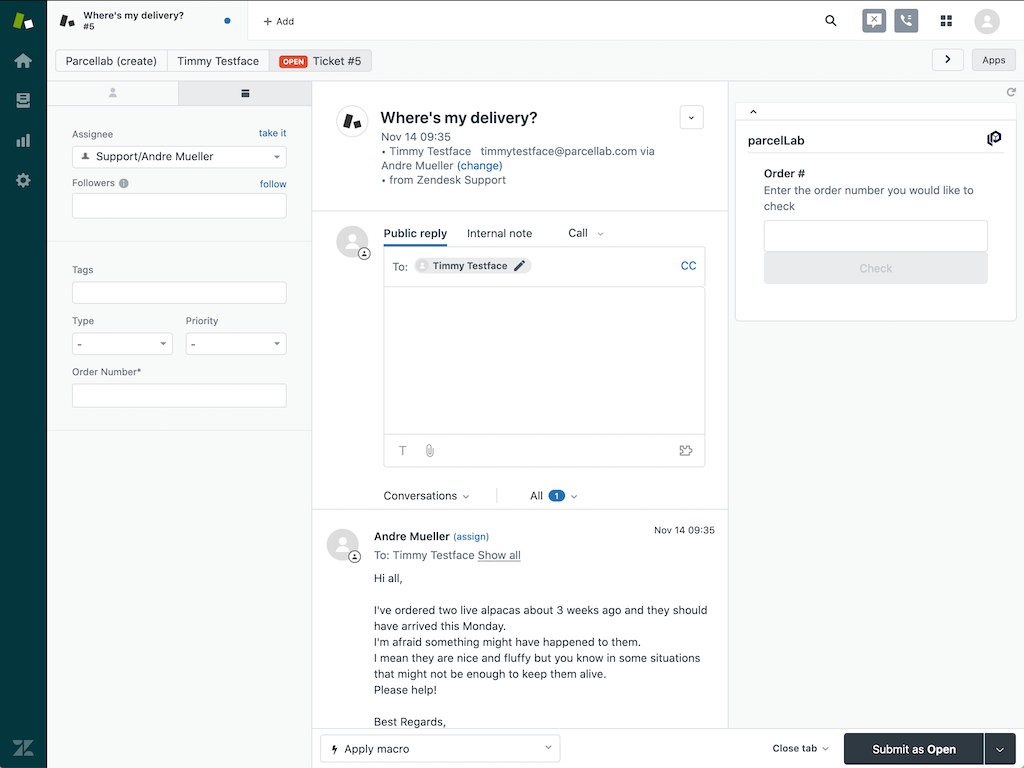The image size is (1024, 768).
Task: Open the Type dropdown
Action: pyautogui.click(x=122, y=344)
